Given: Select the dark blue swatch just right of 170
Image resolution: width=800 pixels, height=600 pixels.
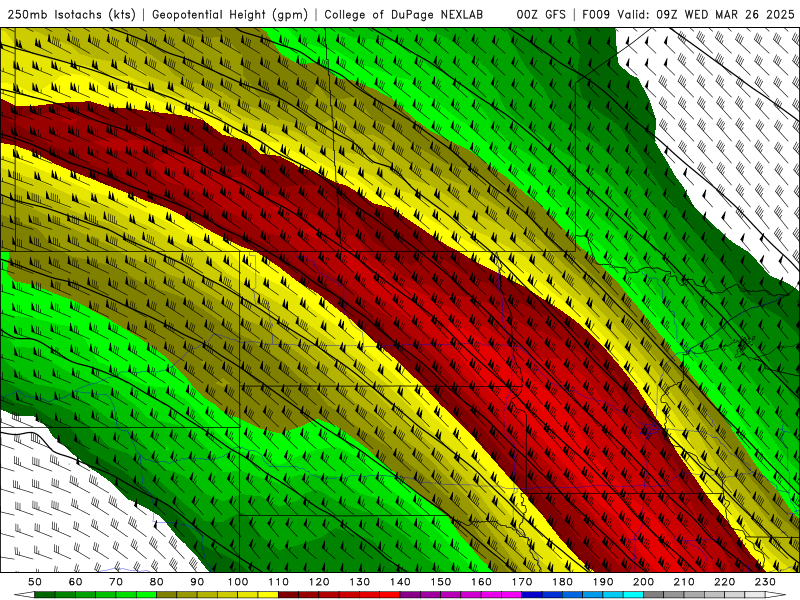Looking at the screenshot, I should click(532, 595).
